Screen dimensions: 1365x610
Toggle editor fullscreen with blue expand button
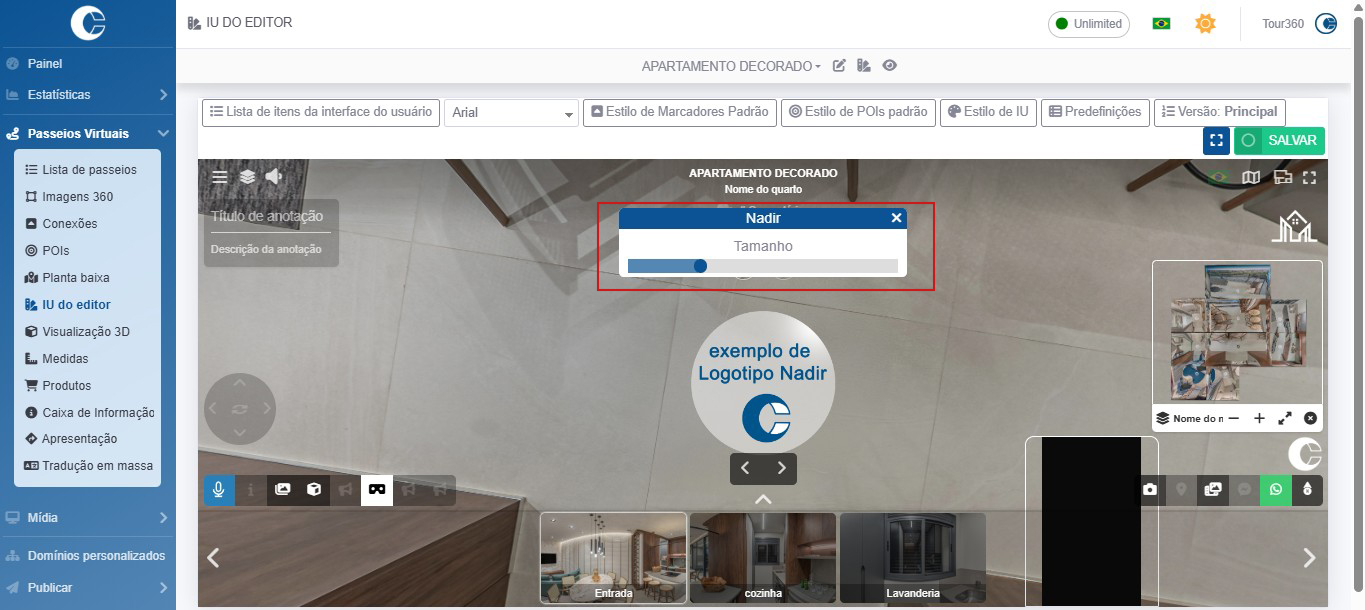1216,141
